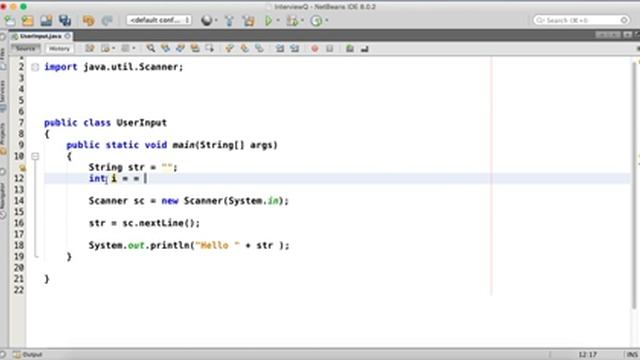Screen dimensions: 640x360
Task: Click the Find Previous Occurrence icon
Action: click(165, 49)
